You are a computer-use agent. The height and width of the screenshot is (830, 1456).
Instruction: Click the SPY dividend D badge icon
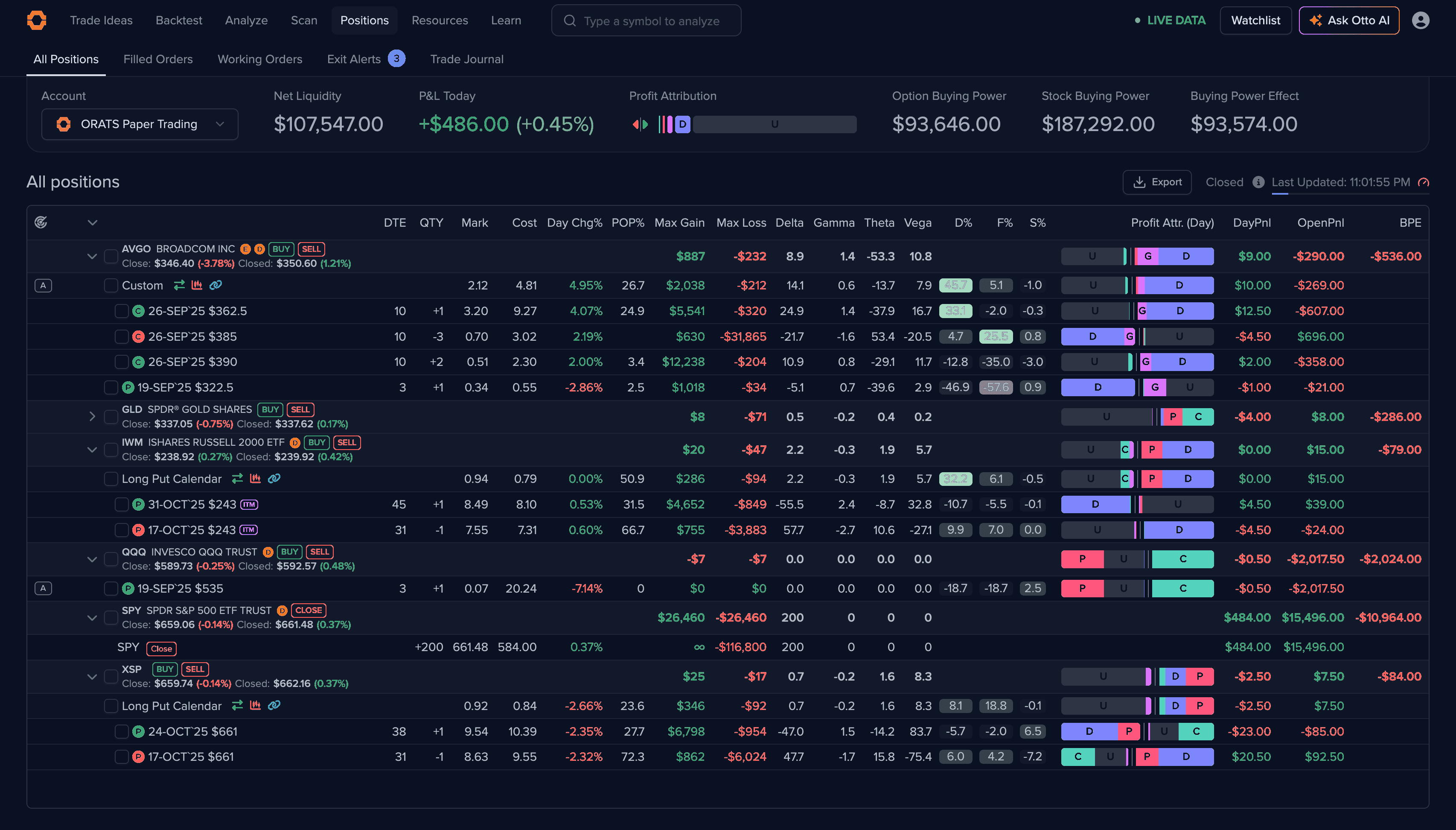[281, 611]
